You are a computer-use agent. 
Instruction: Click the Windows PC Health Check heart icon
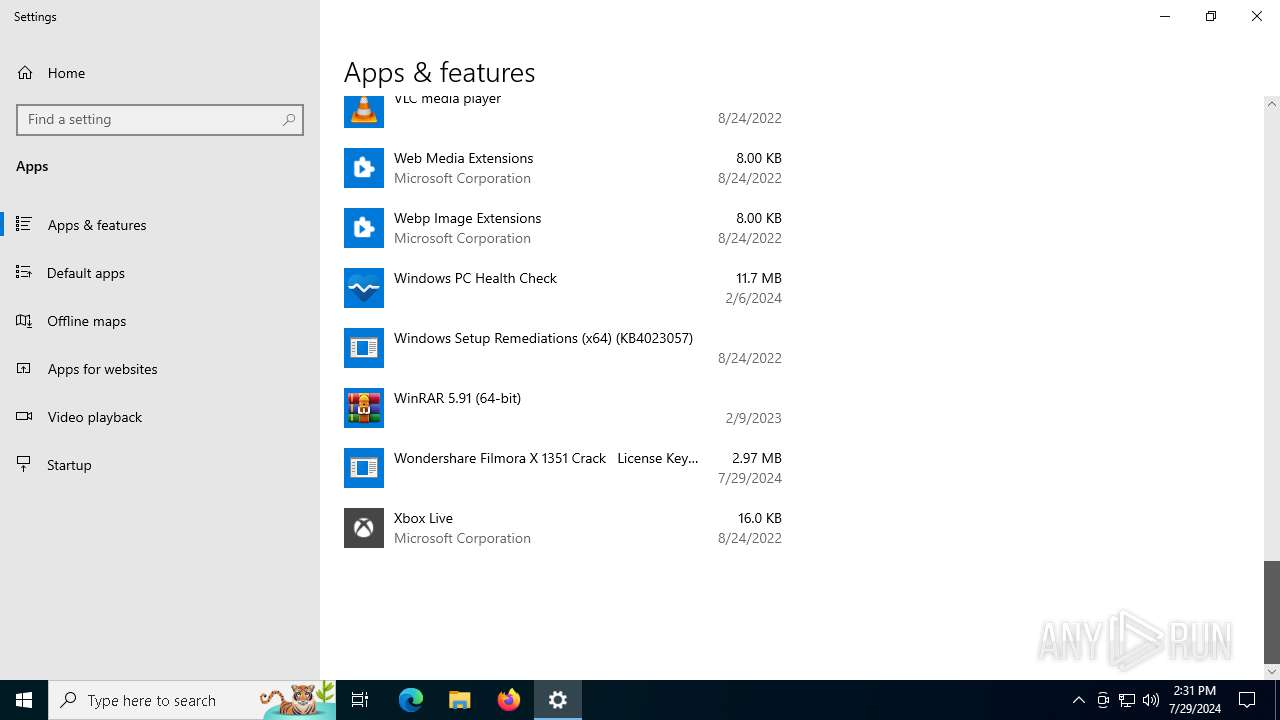[364, 288]
